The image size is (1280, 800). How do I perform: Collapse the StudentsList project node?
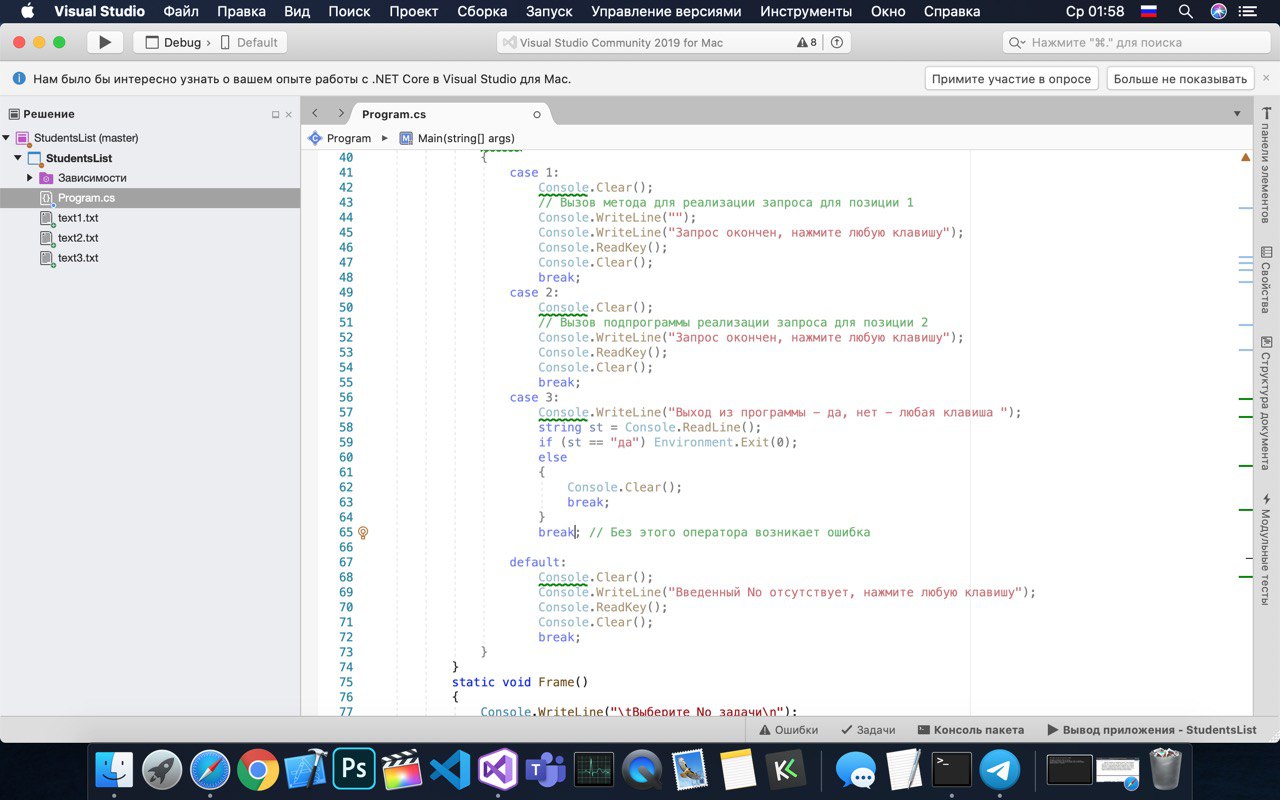(x=18, y=158)
